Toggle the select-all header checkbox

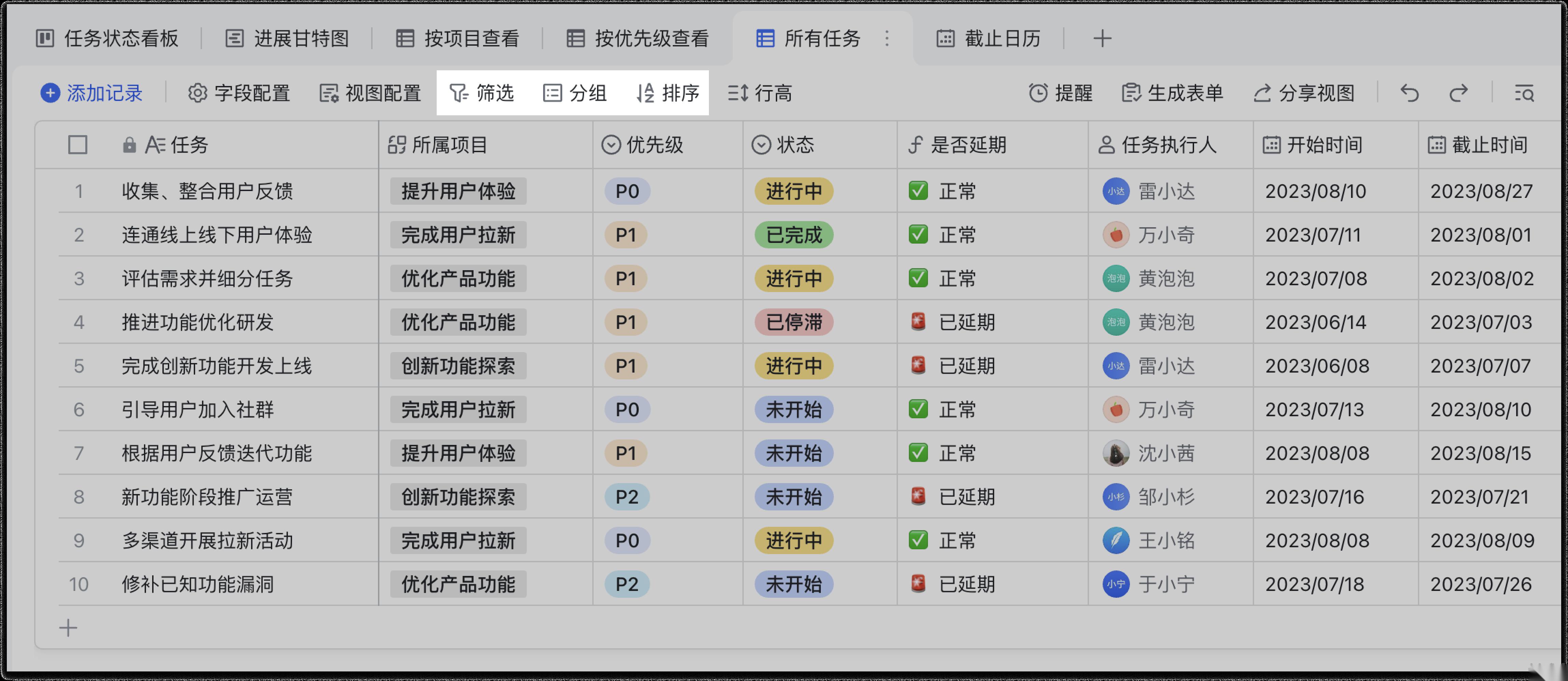pos(78,145)
